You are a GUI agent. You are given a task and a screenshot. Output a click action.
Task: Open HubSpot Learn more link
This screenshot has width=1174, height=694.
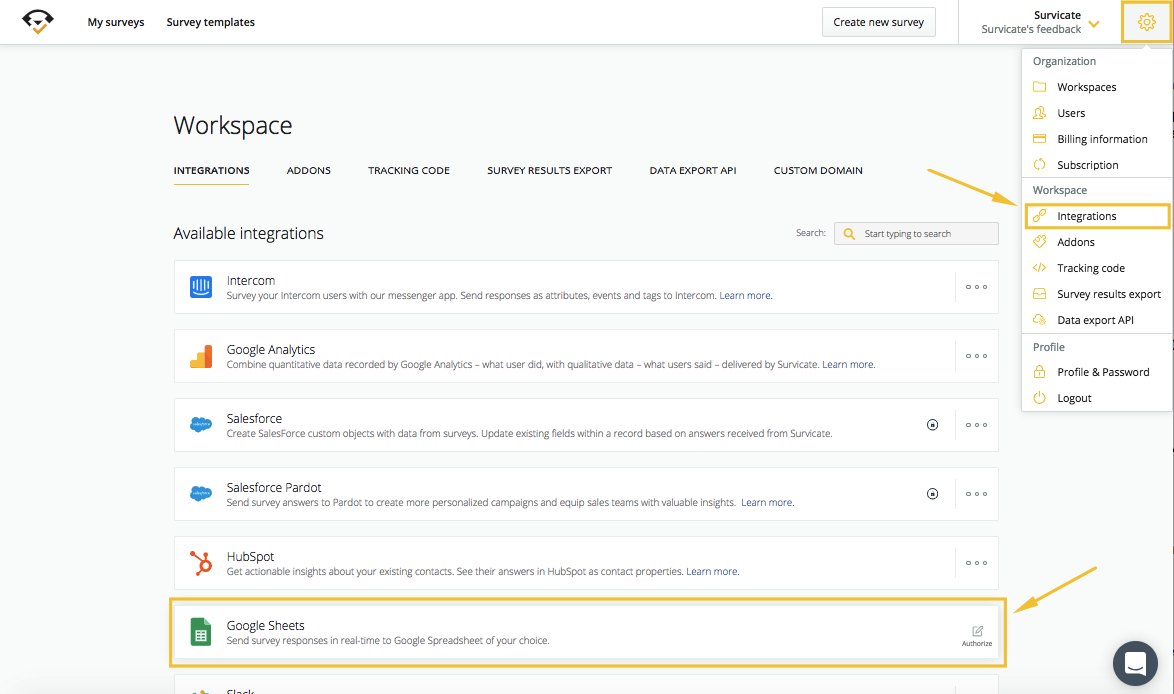click(x=712, y=571)
